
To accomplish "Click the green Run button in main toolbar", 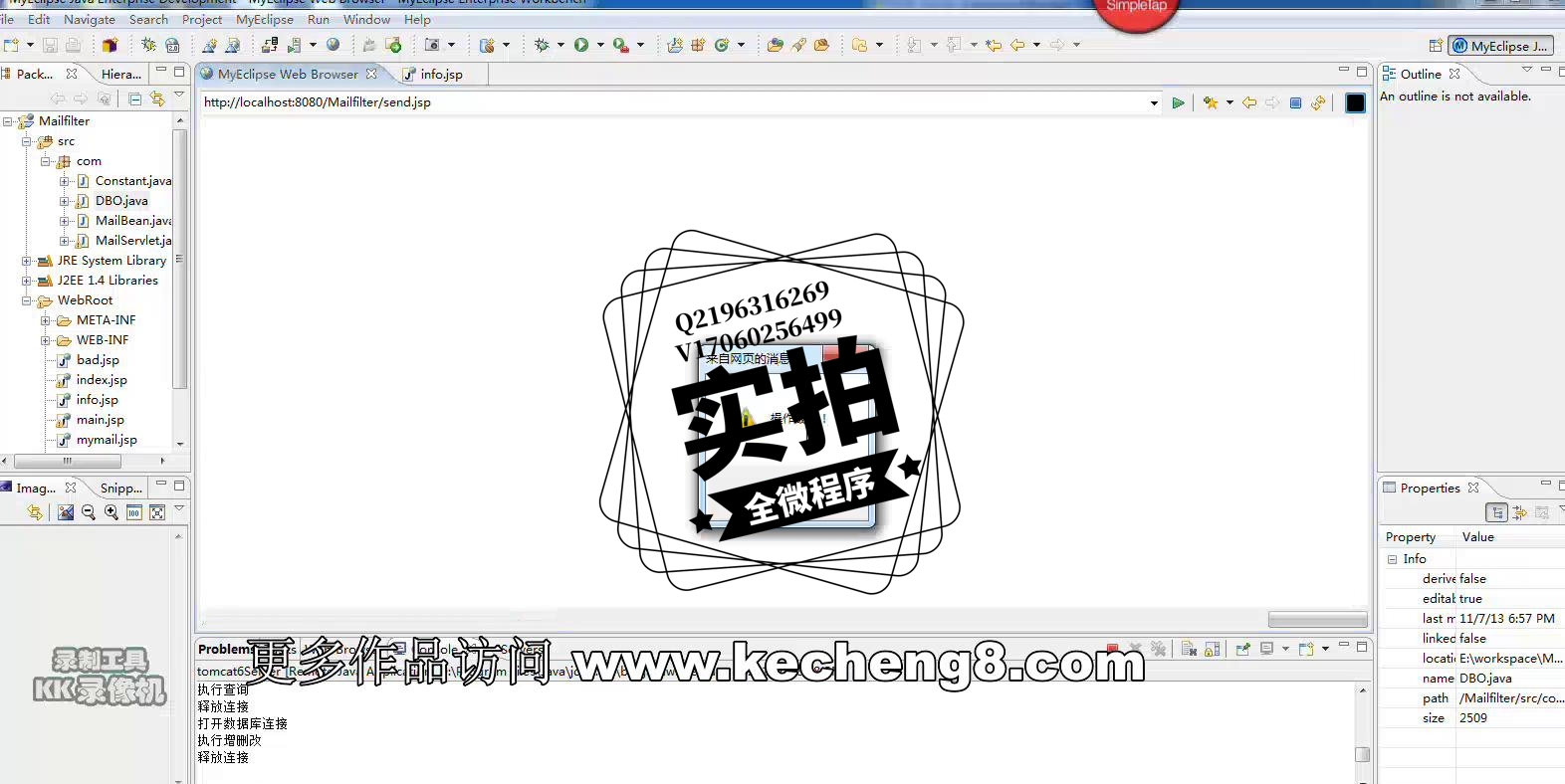I will click(581, 45).
